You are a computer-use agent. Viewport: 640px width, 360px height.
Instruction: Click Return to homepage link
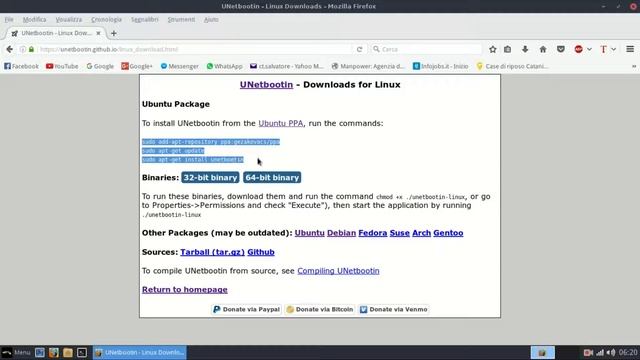tap(184, 290)
